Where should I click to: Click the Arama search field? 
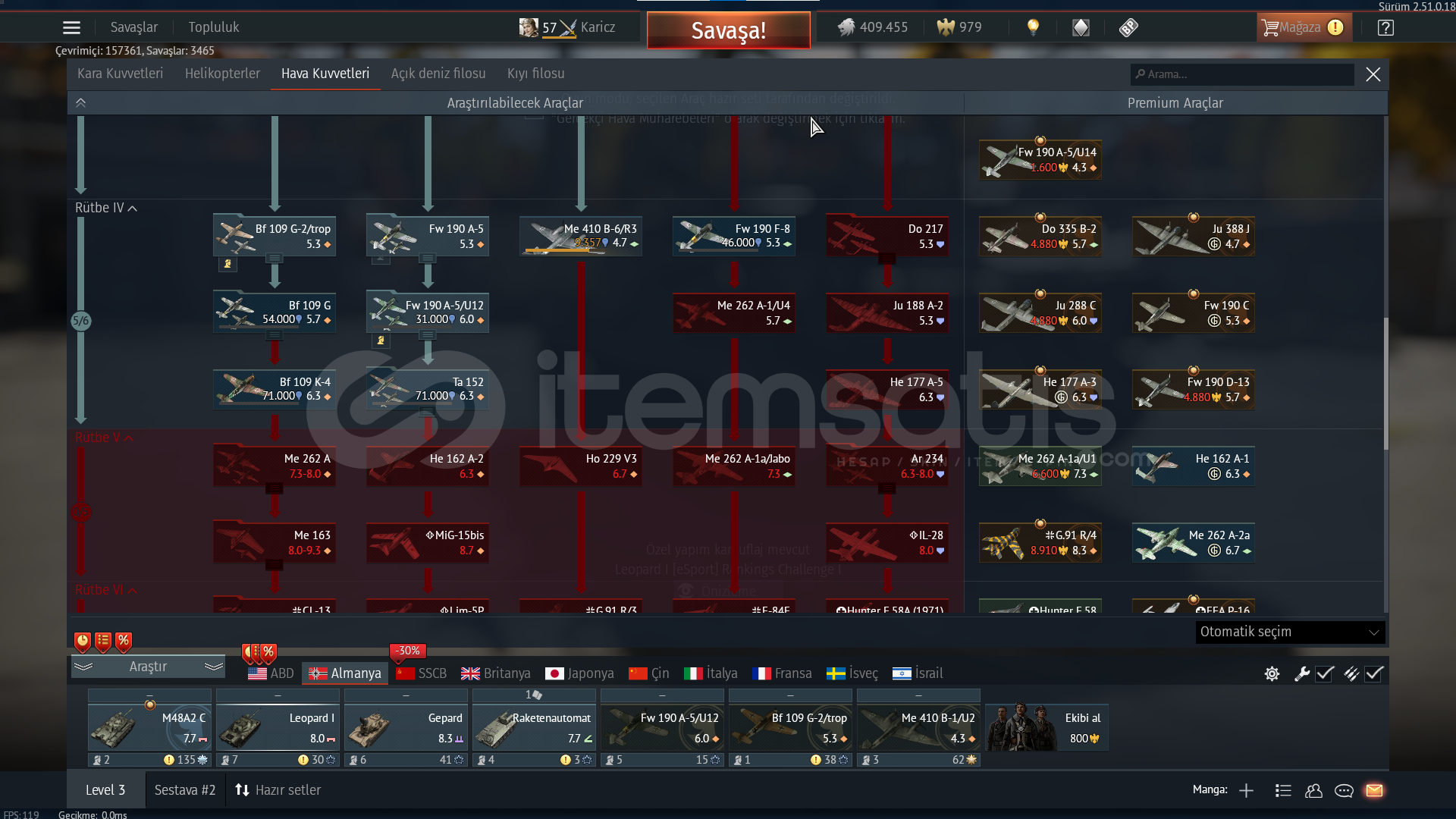1244,74
